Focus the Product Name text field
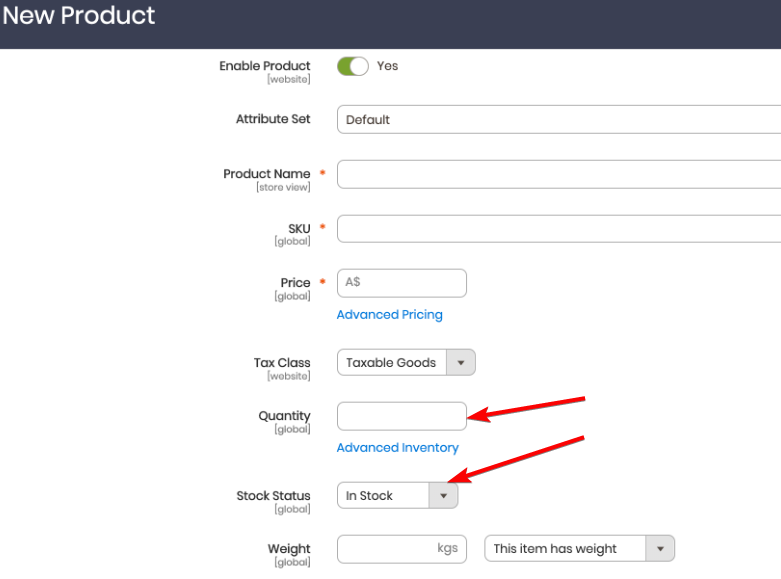The width and height of the screenshot is (781, 579). coord(559,174)
